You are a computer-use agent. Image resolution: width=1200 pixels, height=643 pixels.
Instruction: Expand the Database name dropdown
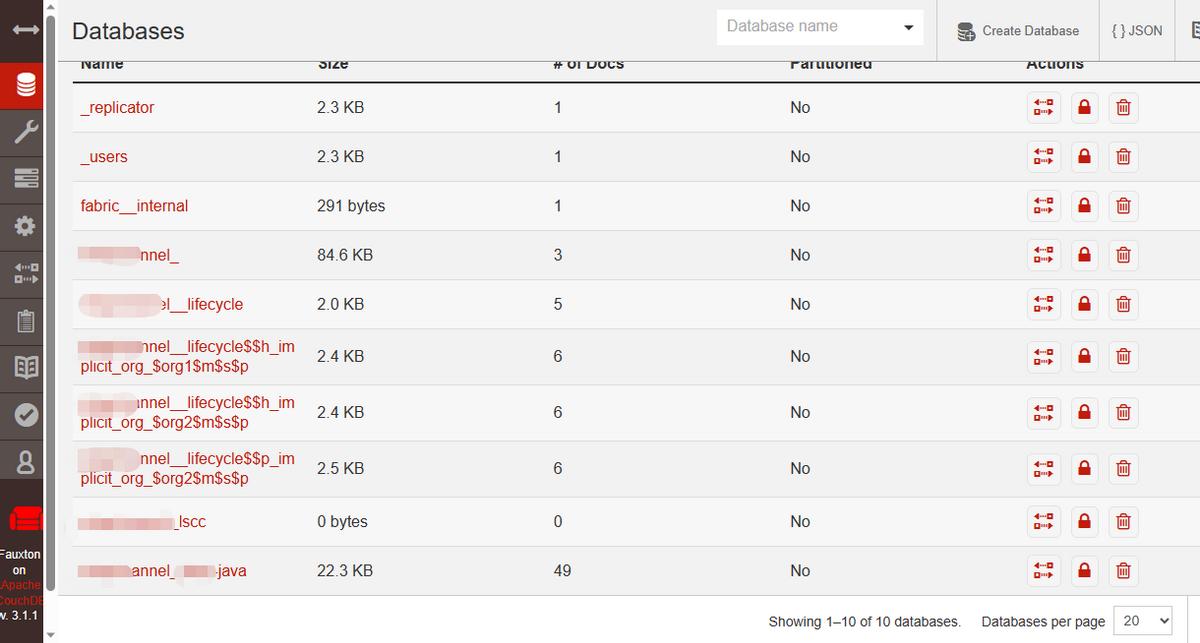(x=908, y=27)
